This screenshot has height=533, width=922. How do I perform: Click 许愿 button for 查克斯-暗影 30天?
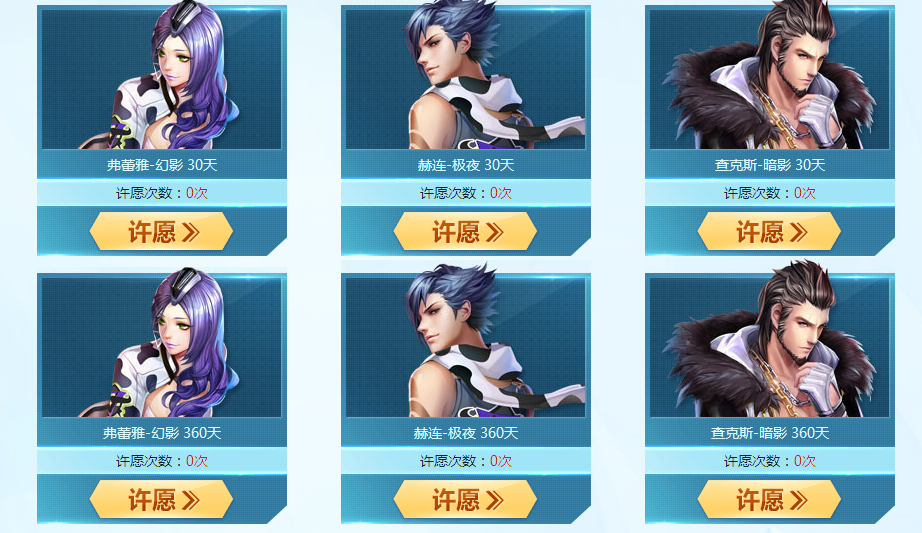[769, 232]
